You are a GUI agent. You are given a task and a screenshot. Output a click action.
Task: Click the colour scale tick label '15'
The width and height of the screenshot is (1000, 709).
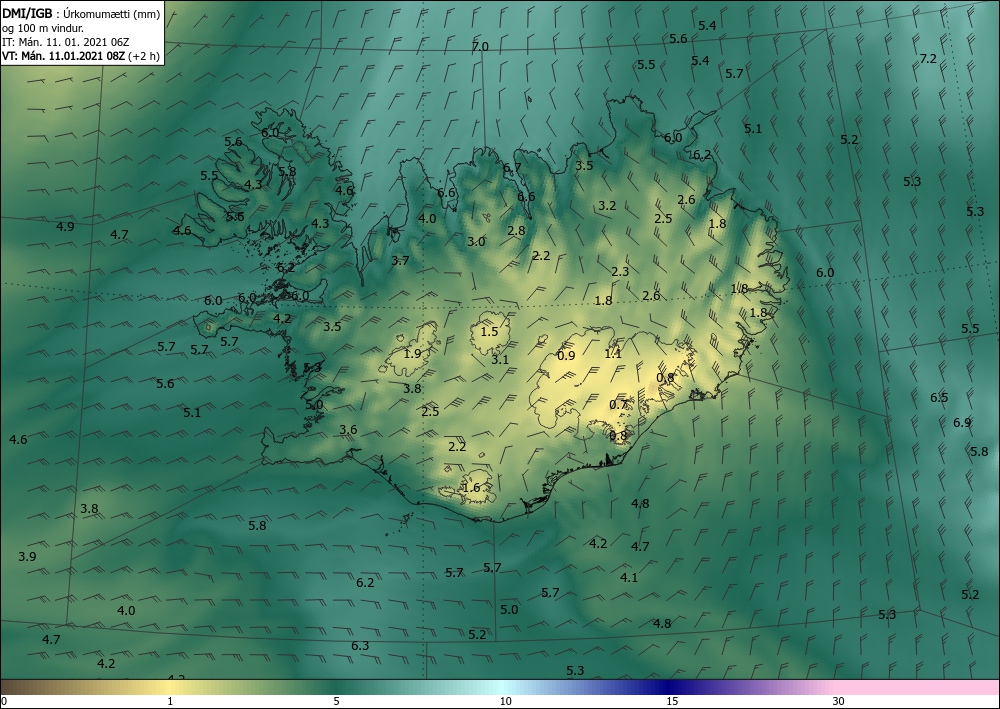point(672,701)
